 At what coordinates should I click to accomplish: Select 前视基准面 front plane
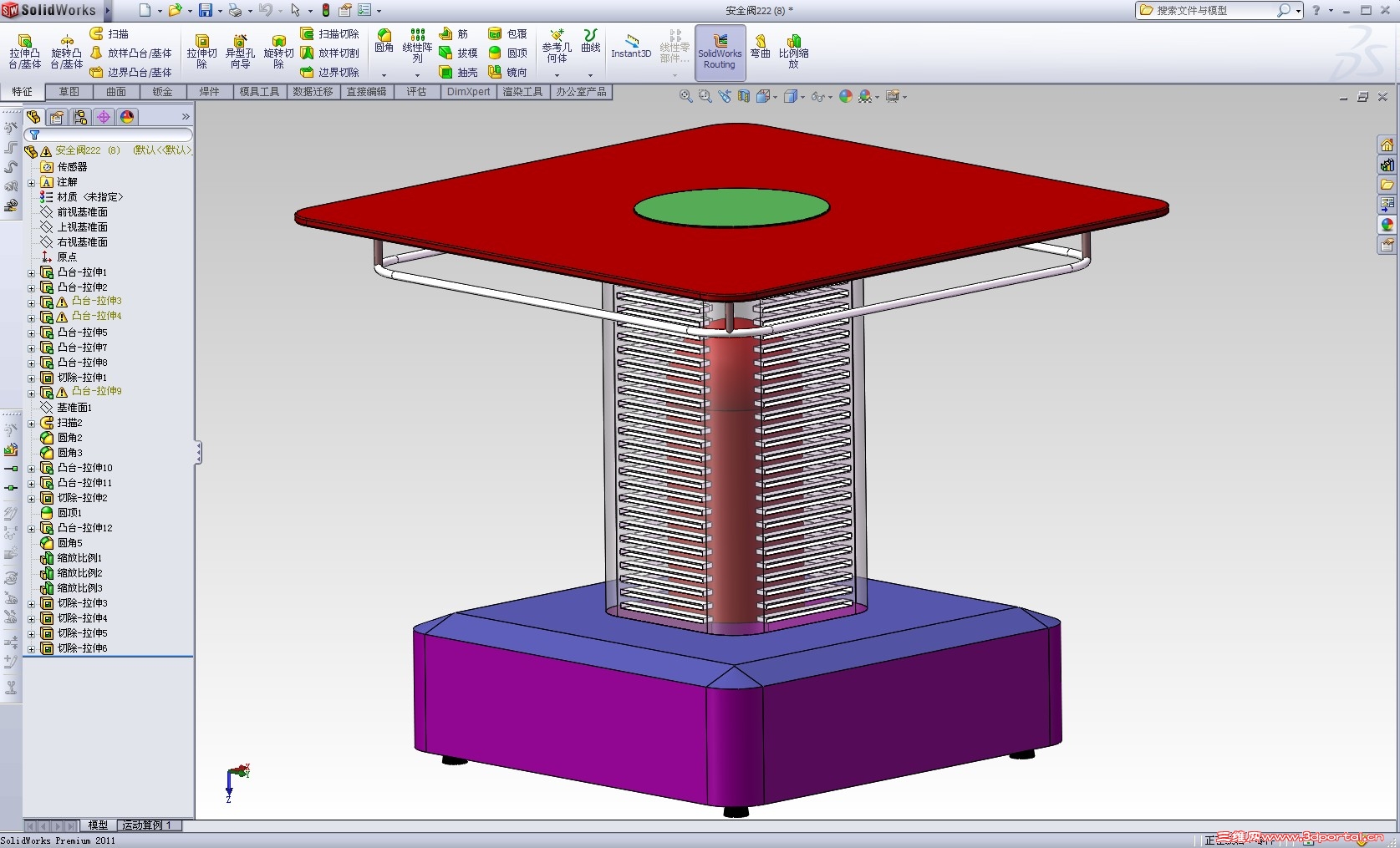[74, 212]
